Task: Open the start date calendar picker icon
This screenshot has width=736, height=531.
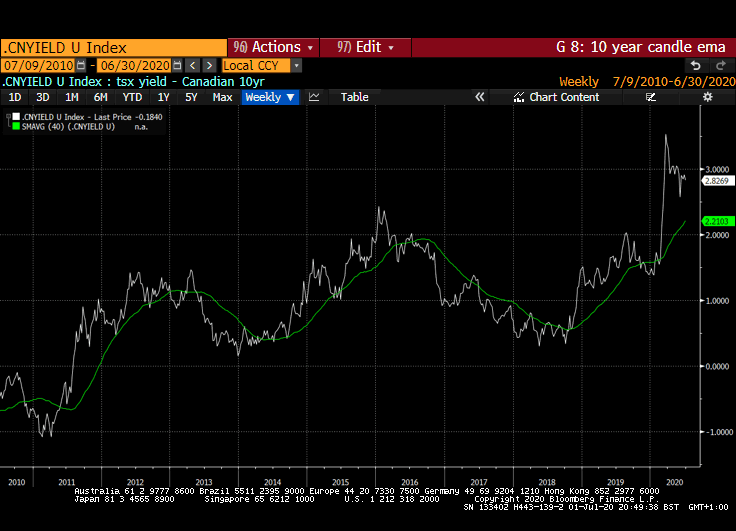Action: [81, 65]
